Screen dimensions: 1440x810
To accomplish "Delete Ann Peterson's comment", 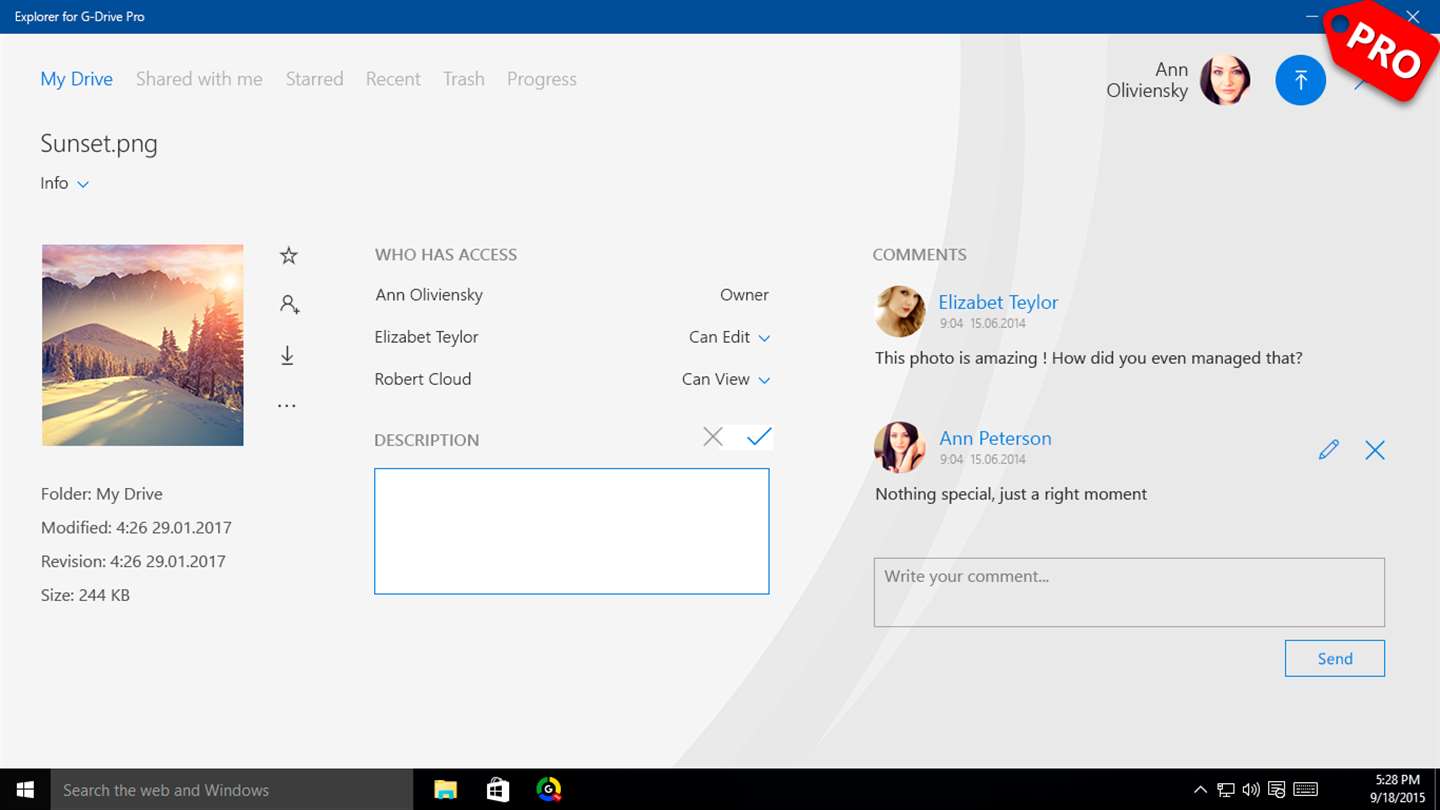I will (1375, 450).
